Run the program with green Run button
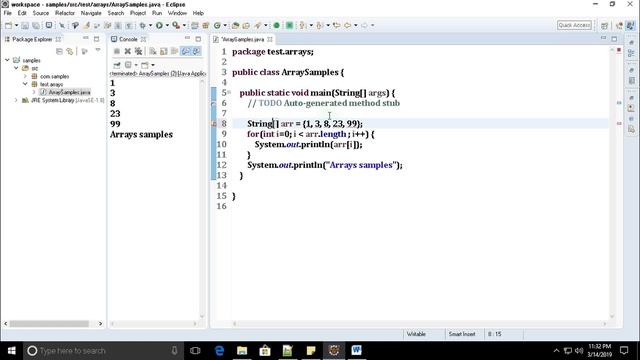640x360 pixels. click(x=159, y=25)
